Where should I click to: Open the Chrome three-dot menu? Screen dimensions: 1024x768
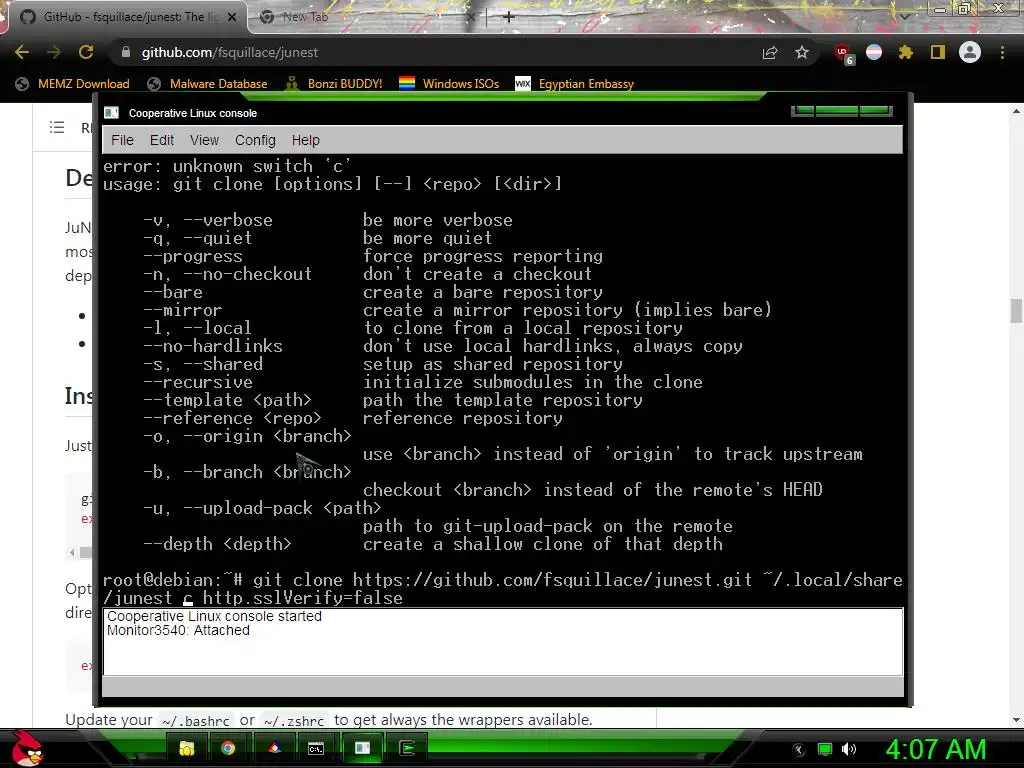(x=1002, y=52)
